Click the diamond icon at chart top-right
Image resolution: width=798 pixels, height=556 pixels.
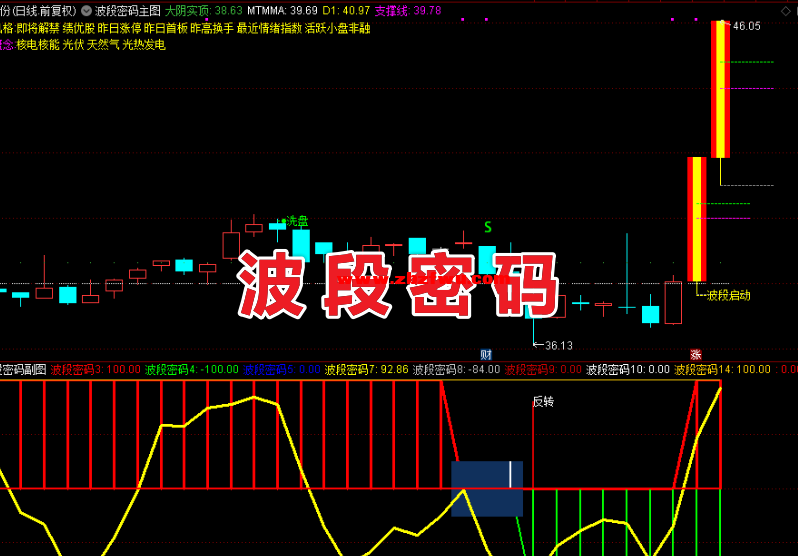(786, 11)
